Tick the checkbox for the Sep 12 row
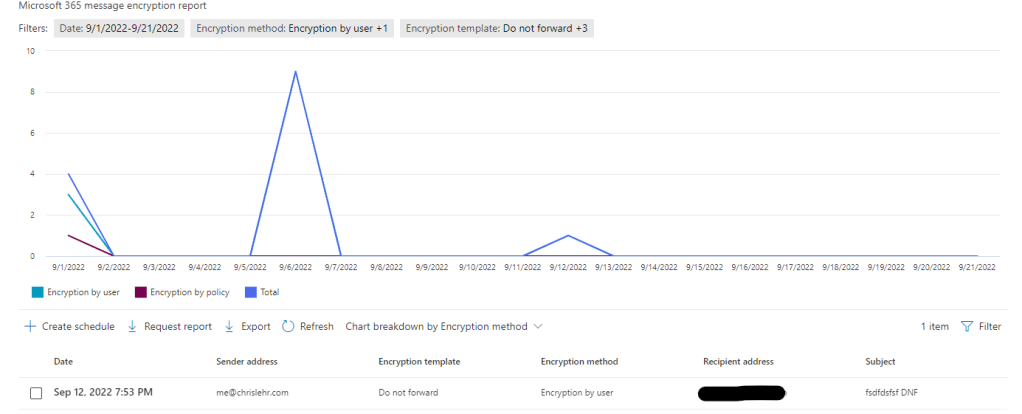The image size is (1022, 414). point(36,393)
